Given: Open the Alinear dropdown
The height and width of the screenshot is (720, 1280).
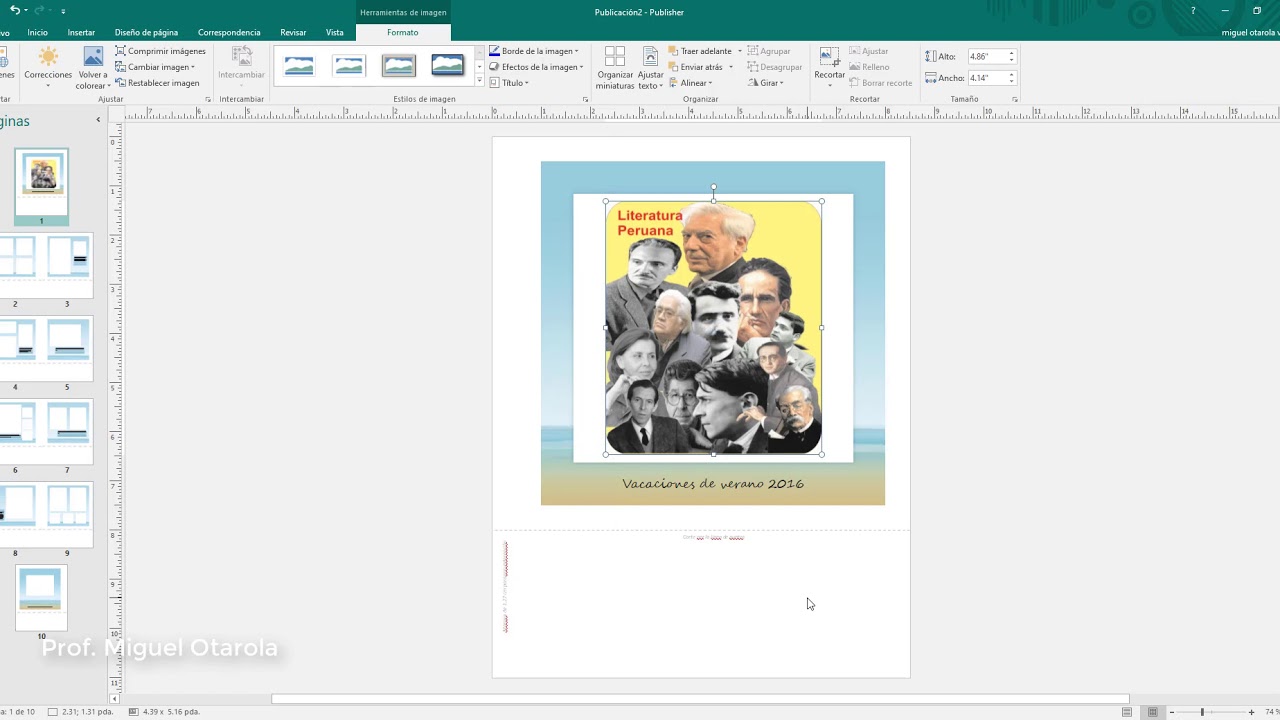Looking at the screenshot, I should tap(690, 83).
